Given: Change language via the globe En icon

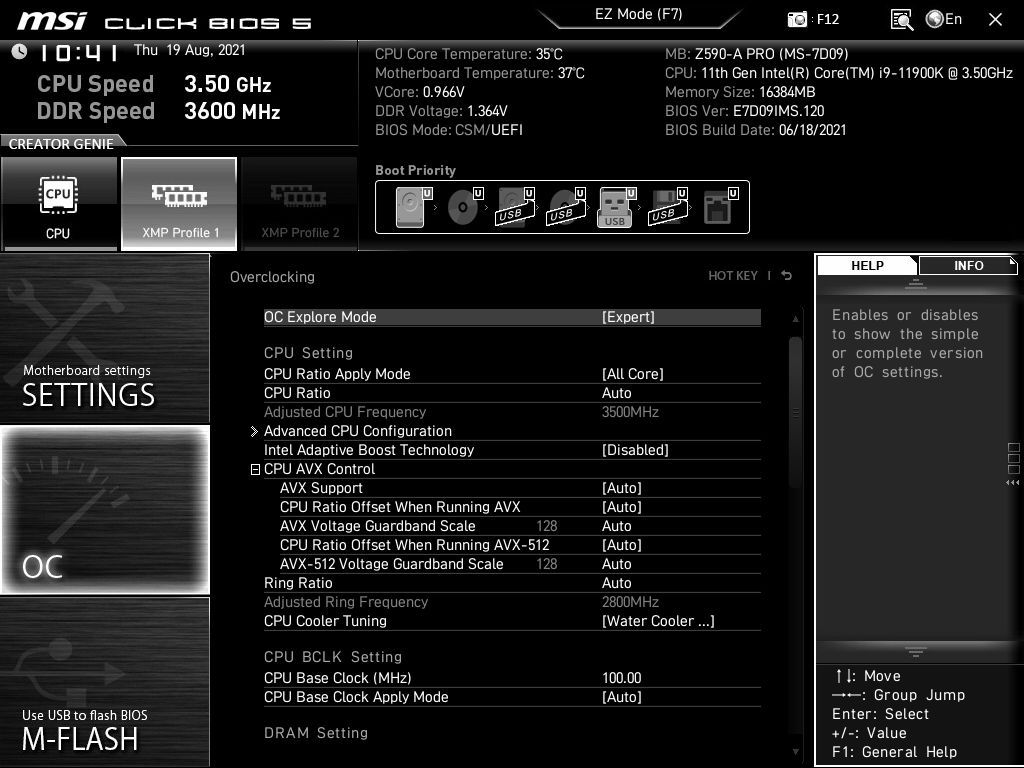Looking at the screenshot, I should point(944,19).
